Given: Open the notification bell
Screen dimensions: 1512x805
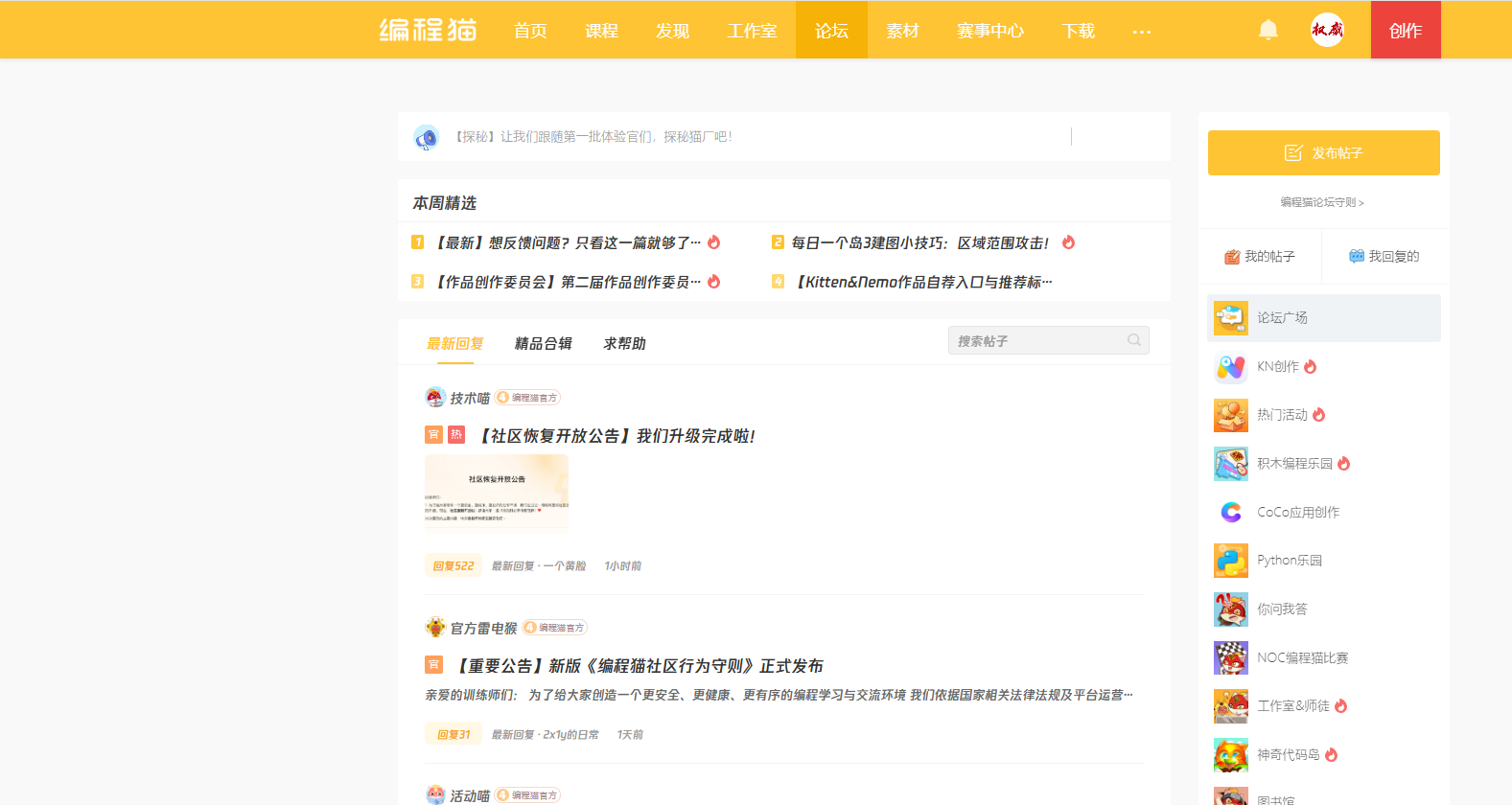Looking at the screenshot, I should point(1268,30).
